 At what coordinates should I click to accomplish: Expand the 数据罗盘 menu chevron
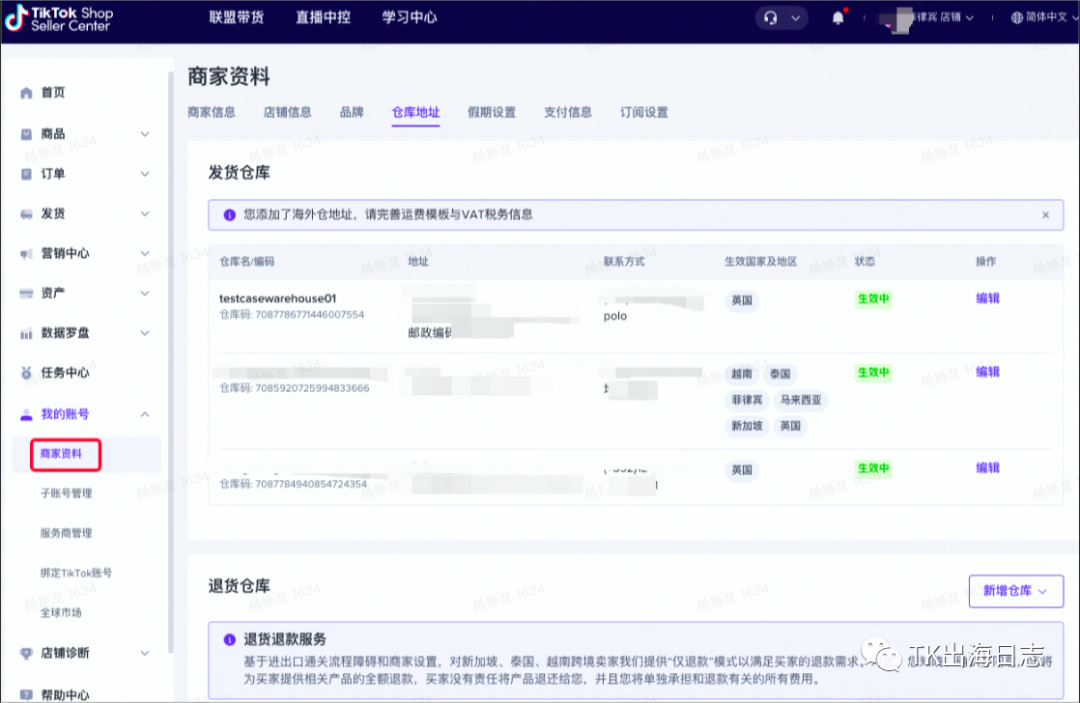point(145,333)
